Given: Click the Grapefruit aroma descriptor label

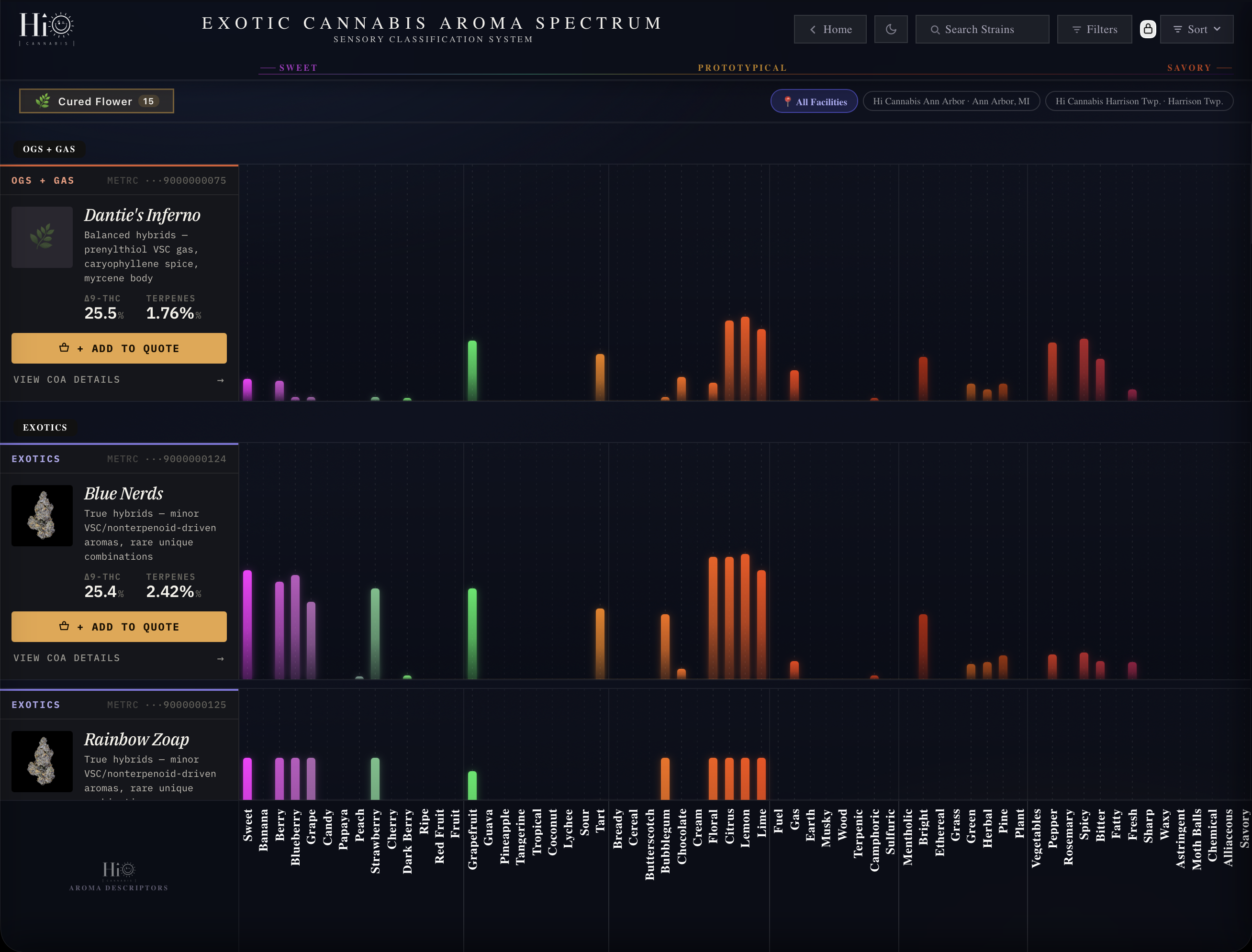Looking at the screenshot, I should (473, 839).
